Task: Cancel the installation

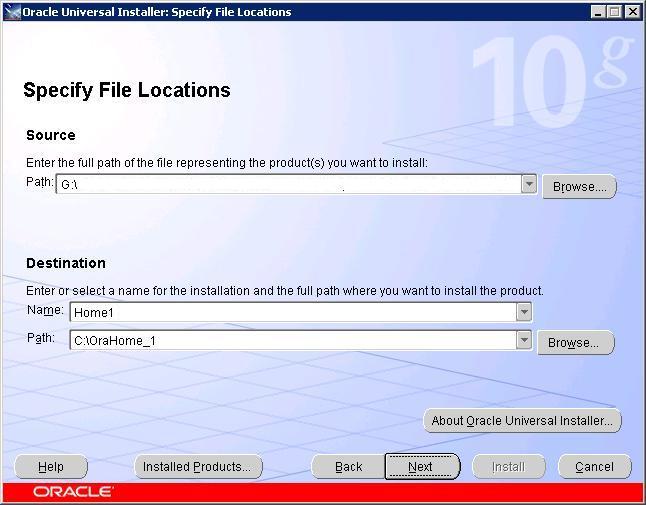Action: [x=595, y=467]
